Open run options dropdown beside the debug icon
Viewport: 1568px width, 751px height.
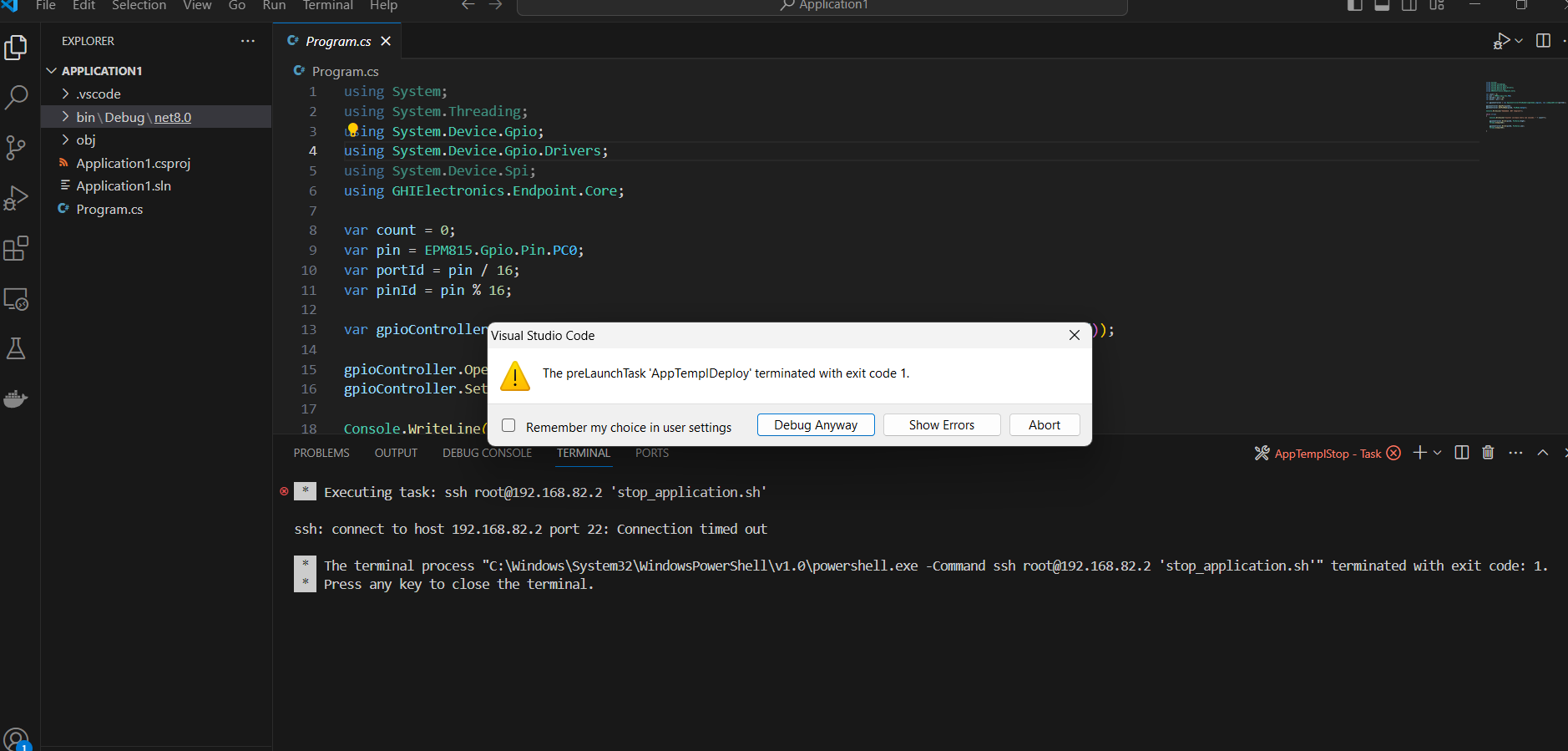tap(1519, 41)
